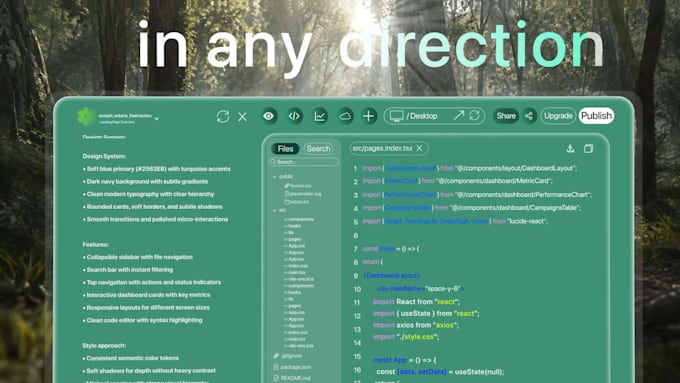Open preview in new tab arrow
Screen dimensions: 680x383
point(458,115)
